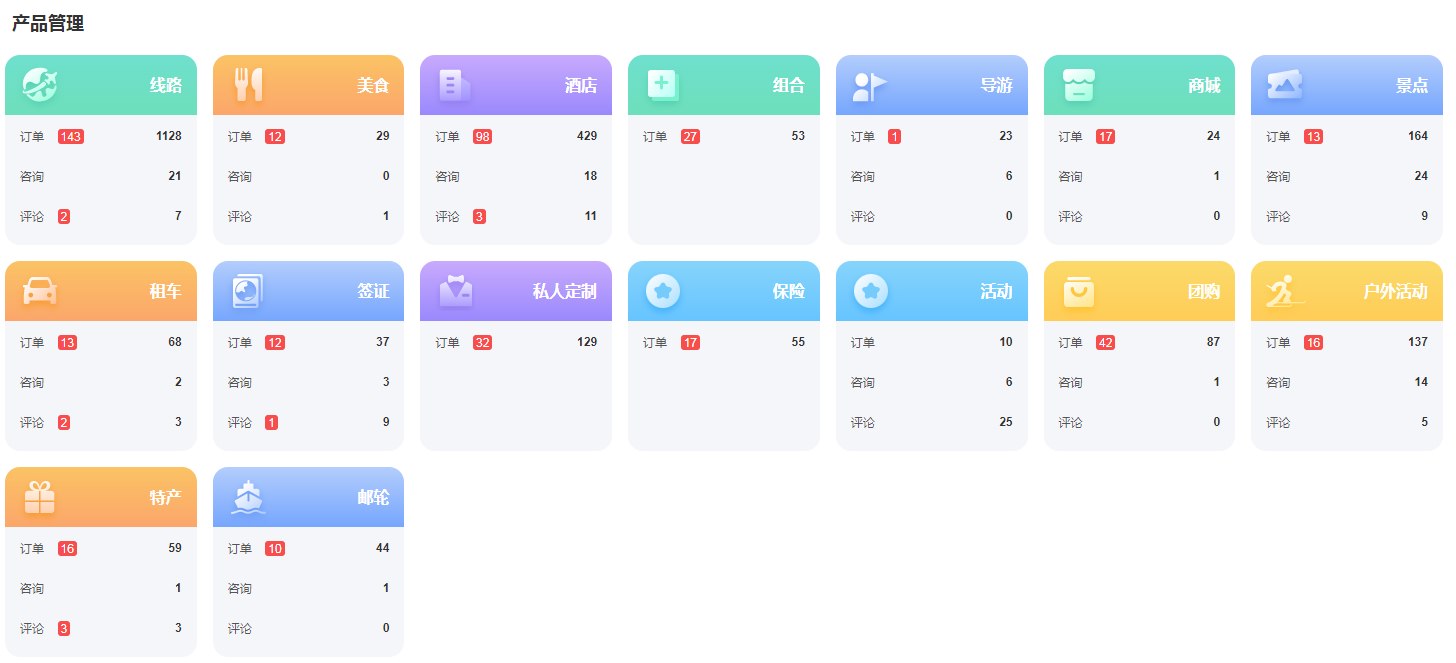1456x663 pixels.
Task: Click the cruise ship icon on 邮轮
Action: click(247, 497)
